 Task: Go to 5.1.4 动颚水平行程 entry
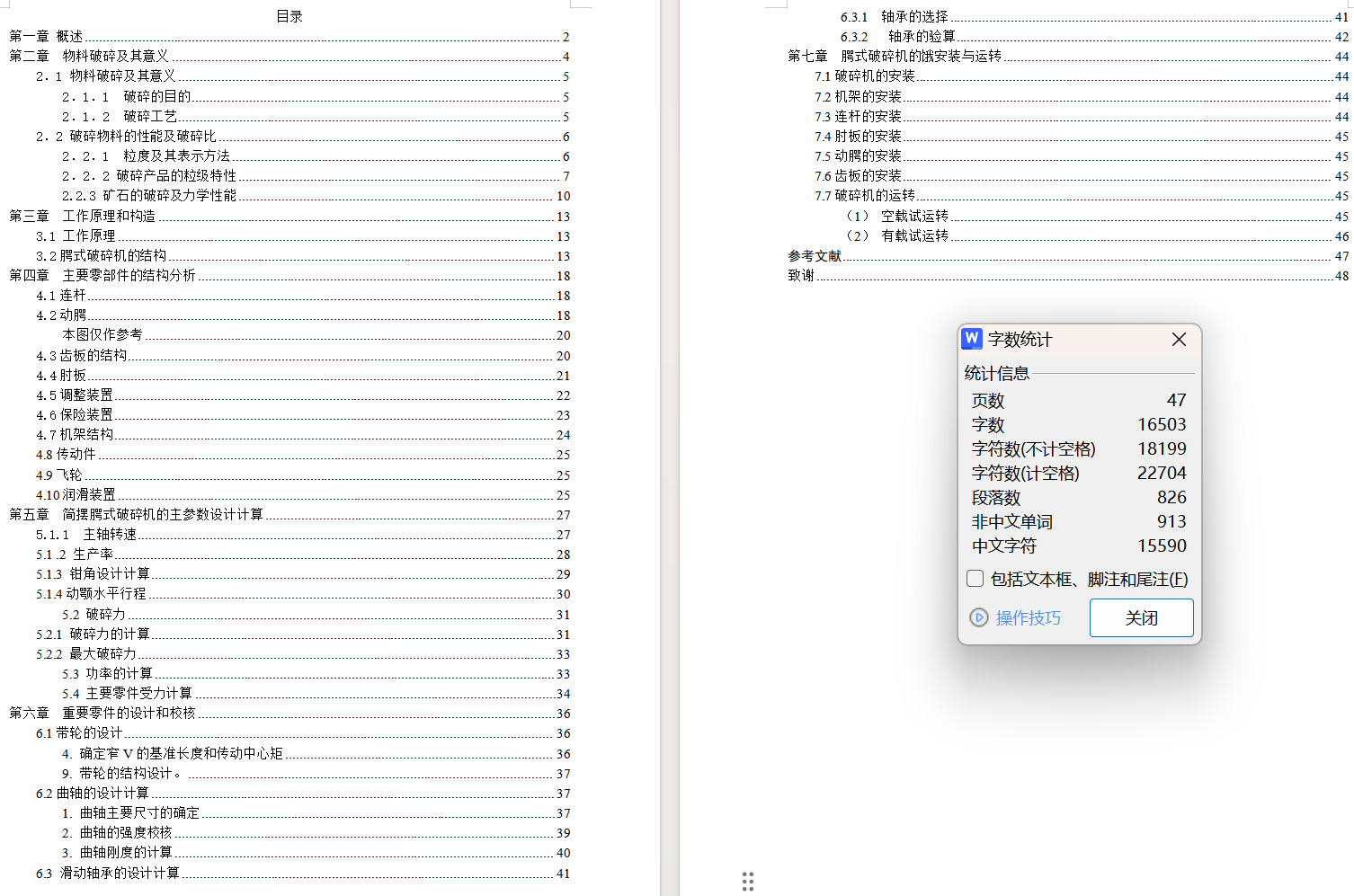pyautogui.click(x=303, y=593)
